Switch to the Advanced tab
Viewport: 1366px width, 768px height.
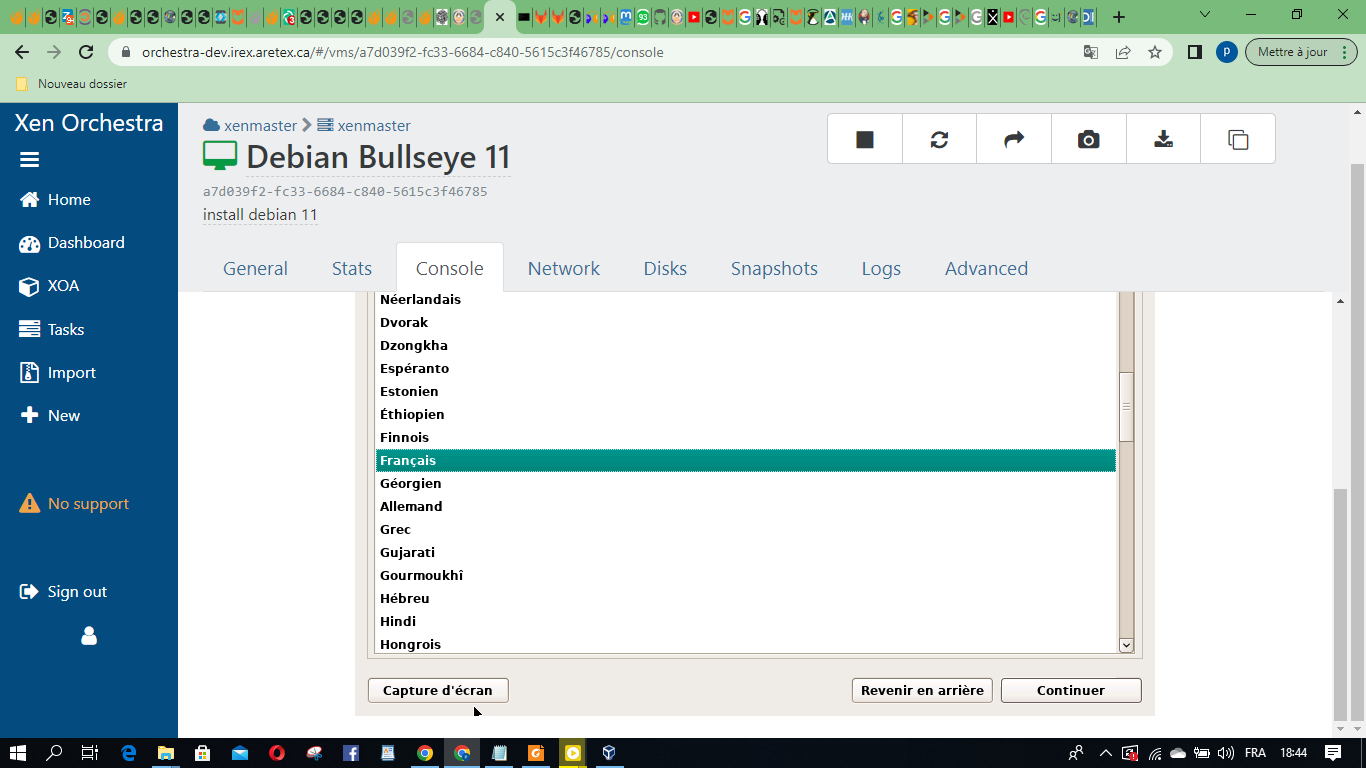pos(986,268)
